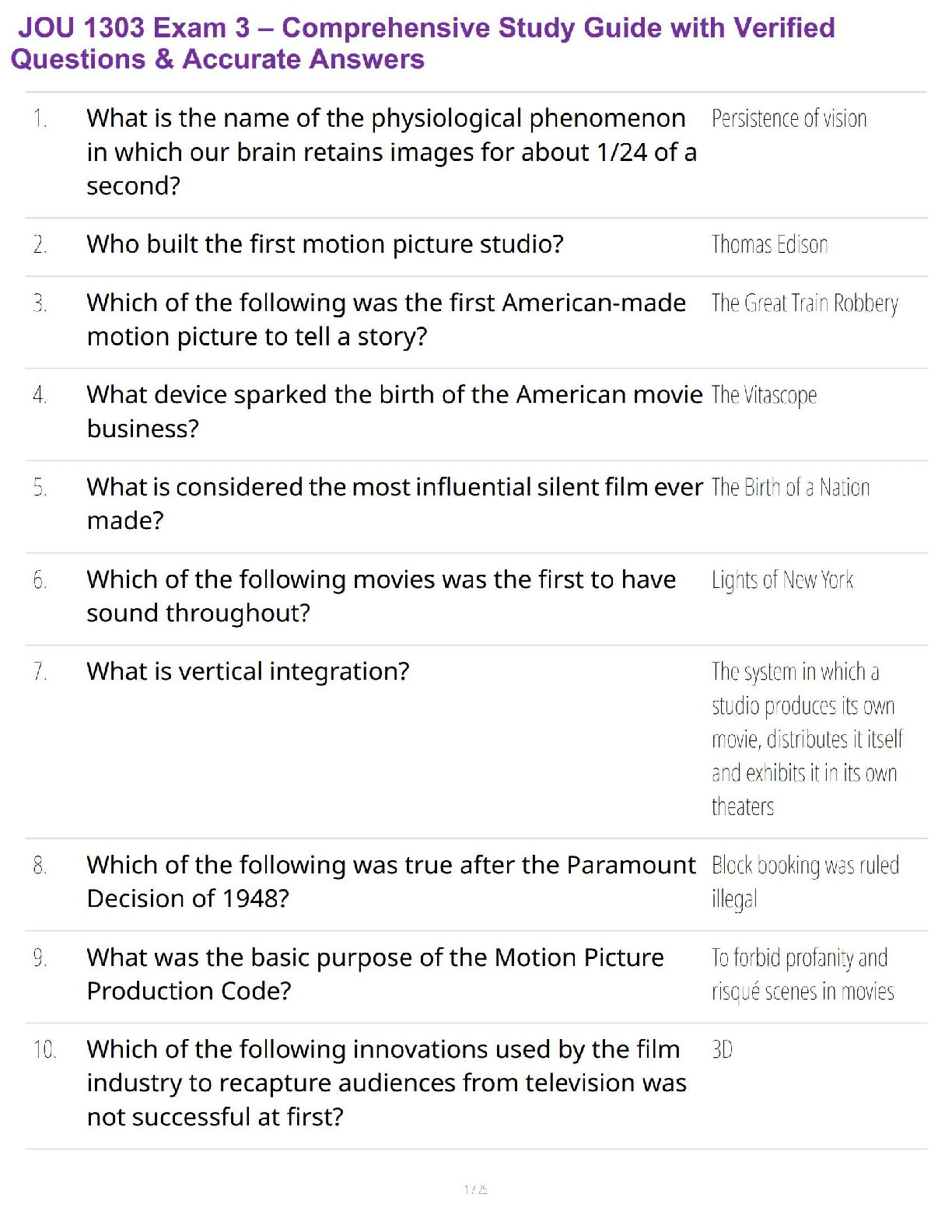Click the answer 'The Vitascope'
Viewport: 952px width, 1232px height.
coord(764,395)
